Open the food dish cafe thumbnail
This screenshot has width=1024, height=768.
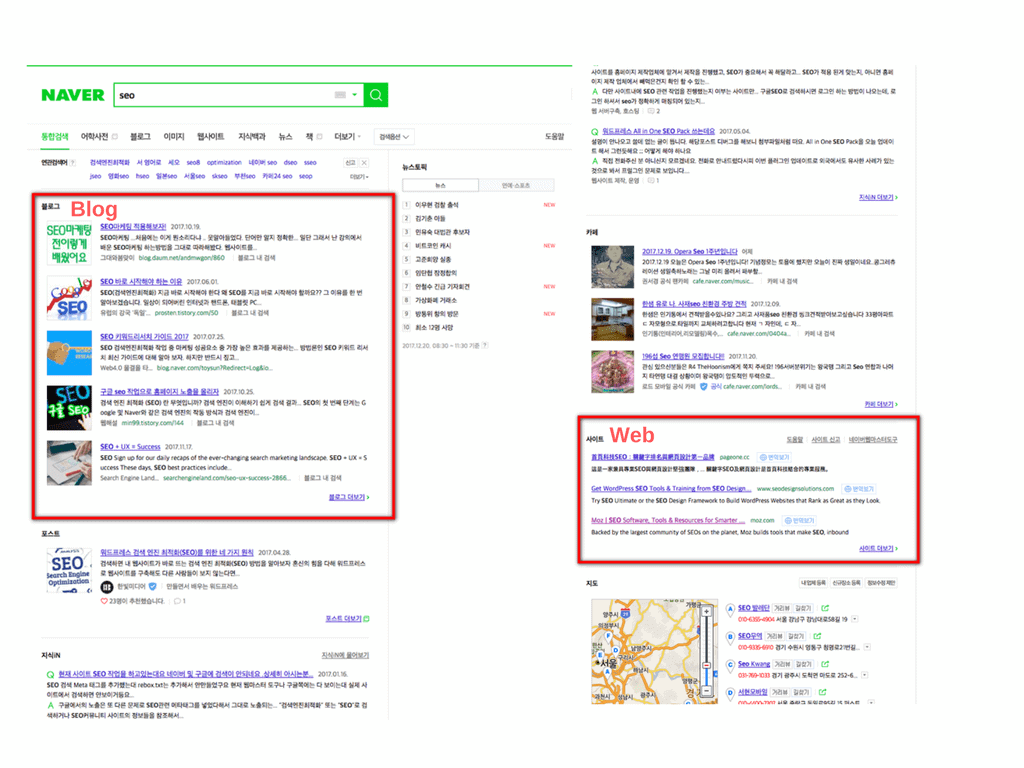[x=613, y=372]
